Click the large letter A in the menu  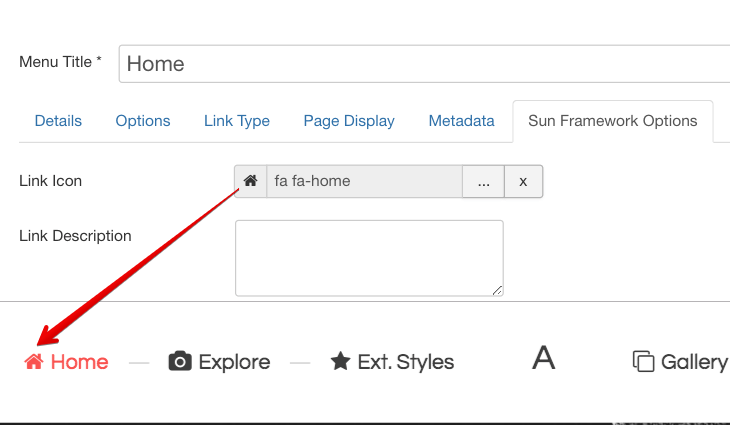coord(543,358)
